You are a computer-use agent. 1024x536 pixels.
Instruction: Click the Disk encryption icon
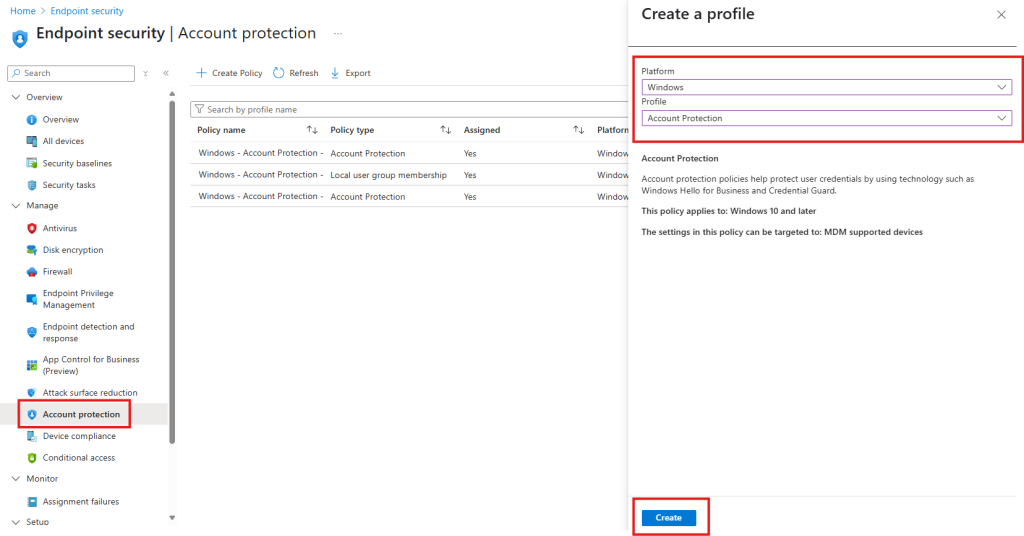click(x=31, y=249)
